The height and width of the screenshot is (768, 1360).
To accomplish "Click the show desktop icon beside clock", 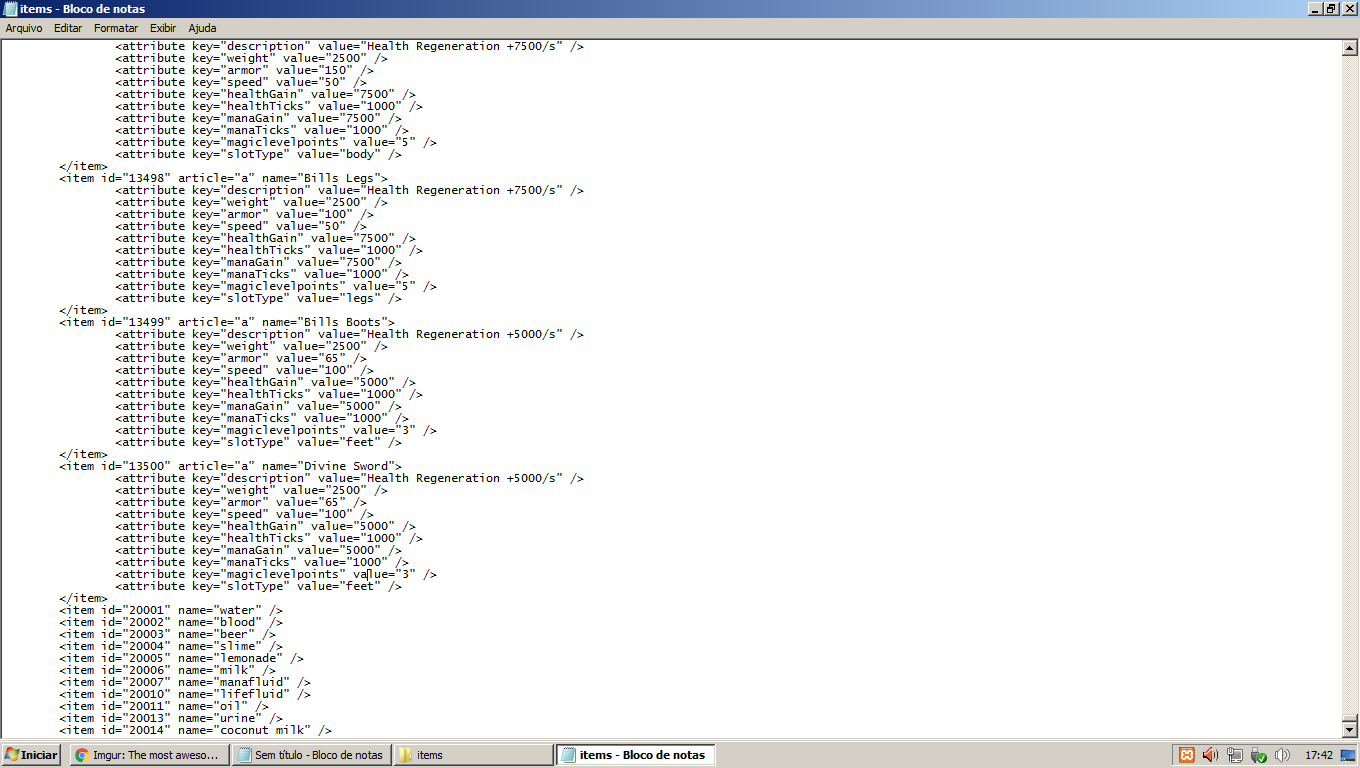I will pyautogui.click(x=1347, y=755).
